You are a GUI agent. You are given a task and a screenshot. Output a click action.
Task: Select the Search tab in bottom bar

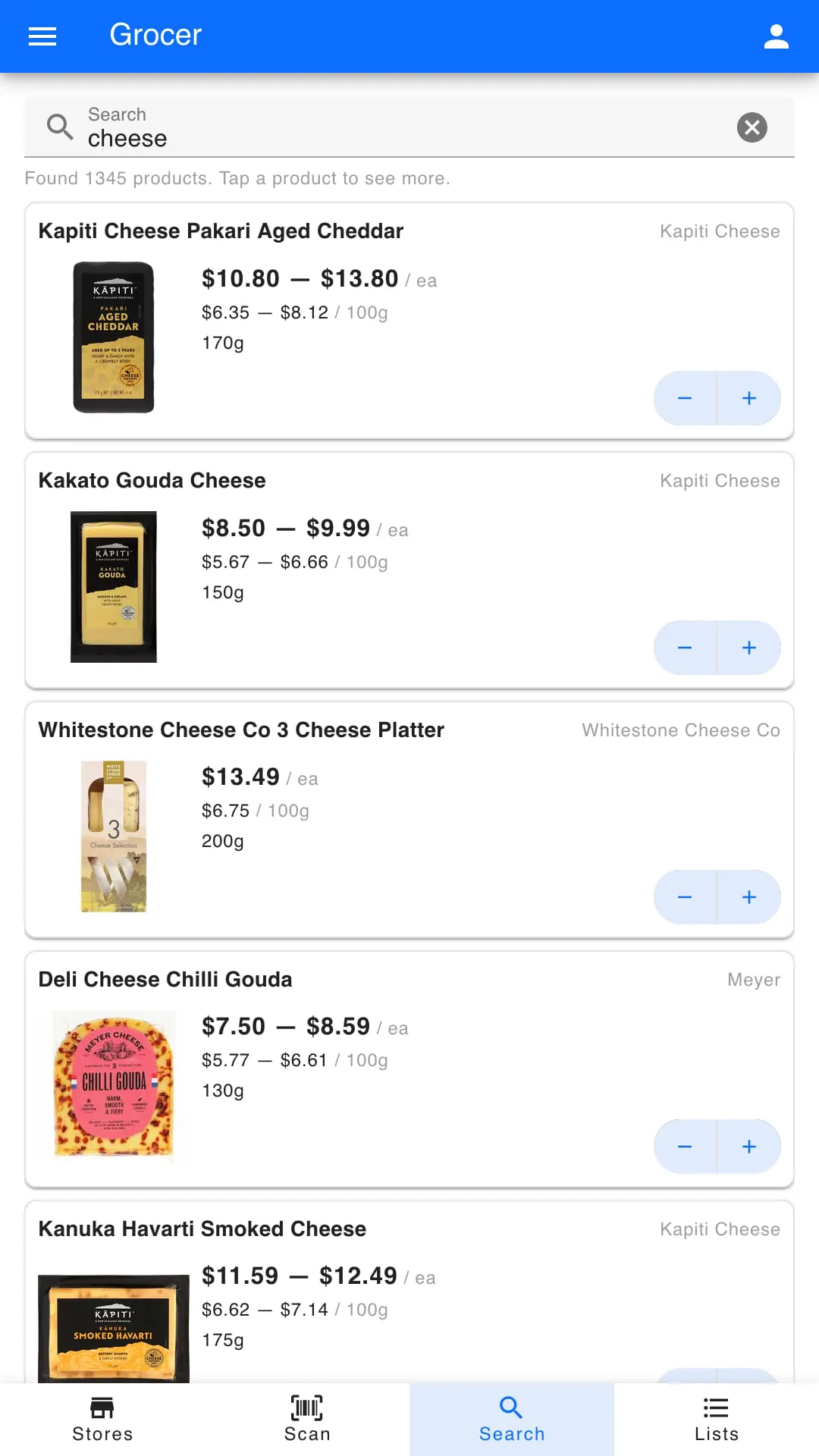[x=512, y=1419]
